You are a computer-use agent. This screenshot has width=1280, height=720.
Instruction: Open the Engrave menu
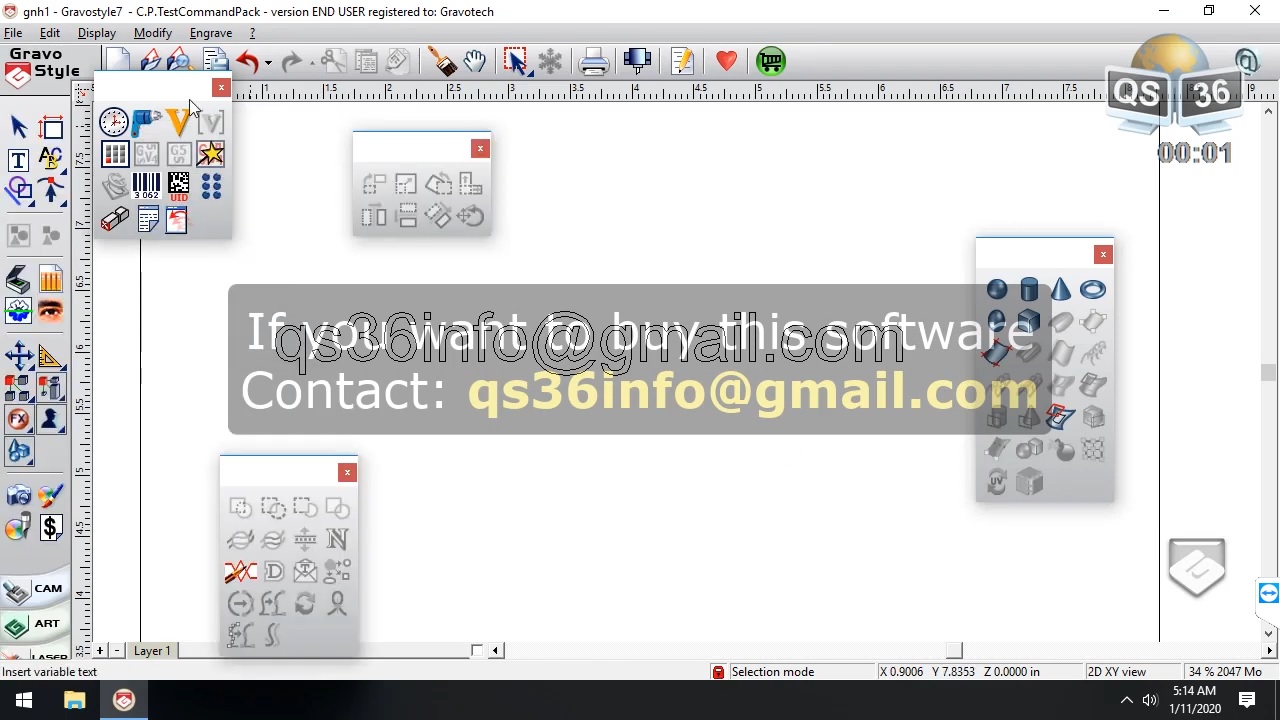point(211,33)
